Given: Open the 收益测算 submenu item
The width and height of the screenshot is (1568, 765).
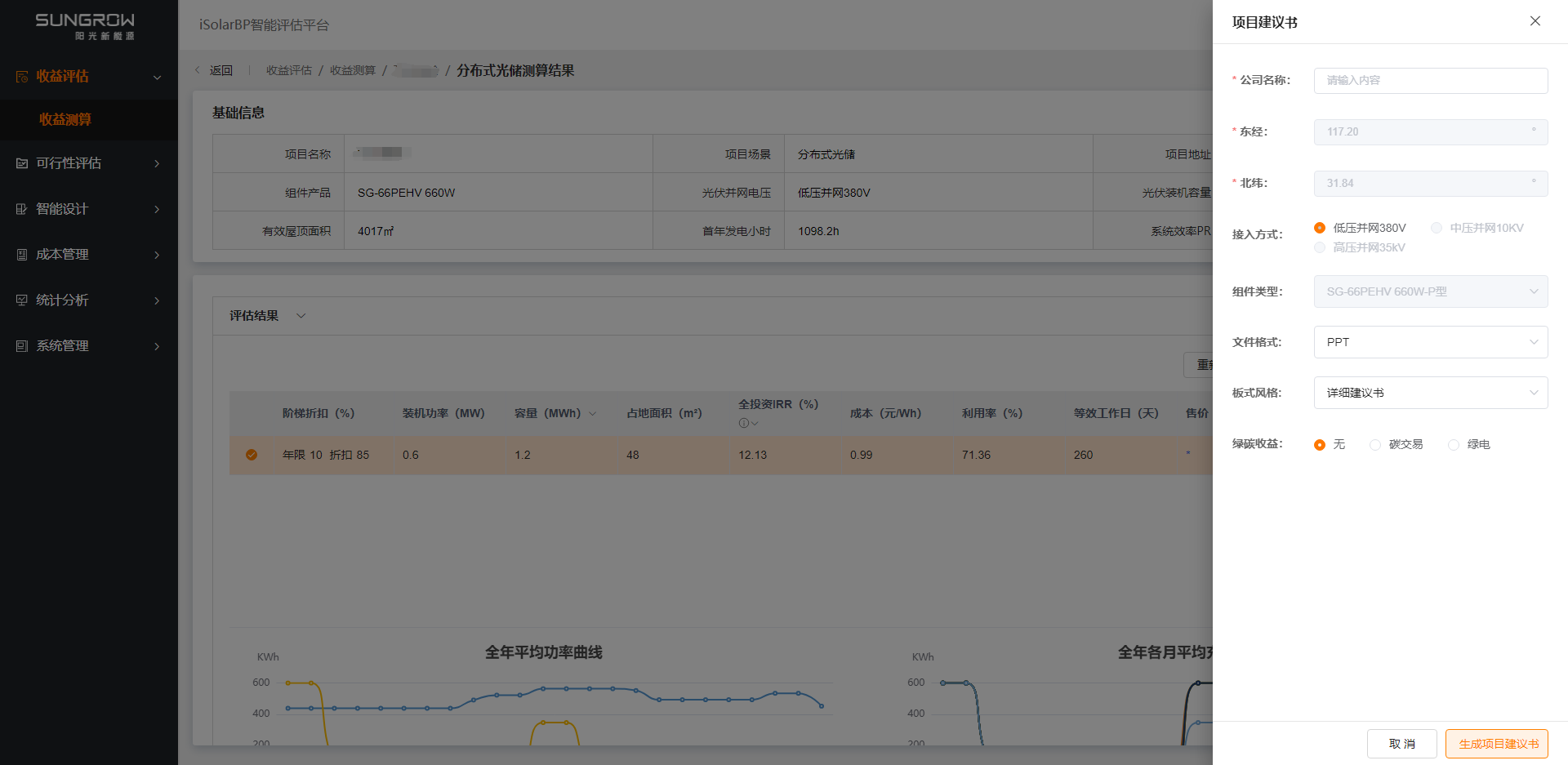Looking at the screenshot, I should click(x=65, y=120).
